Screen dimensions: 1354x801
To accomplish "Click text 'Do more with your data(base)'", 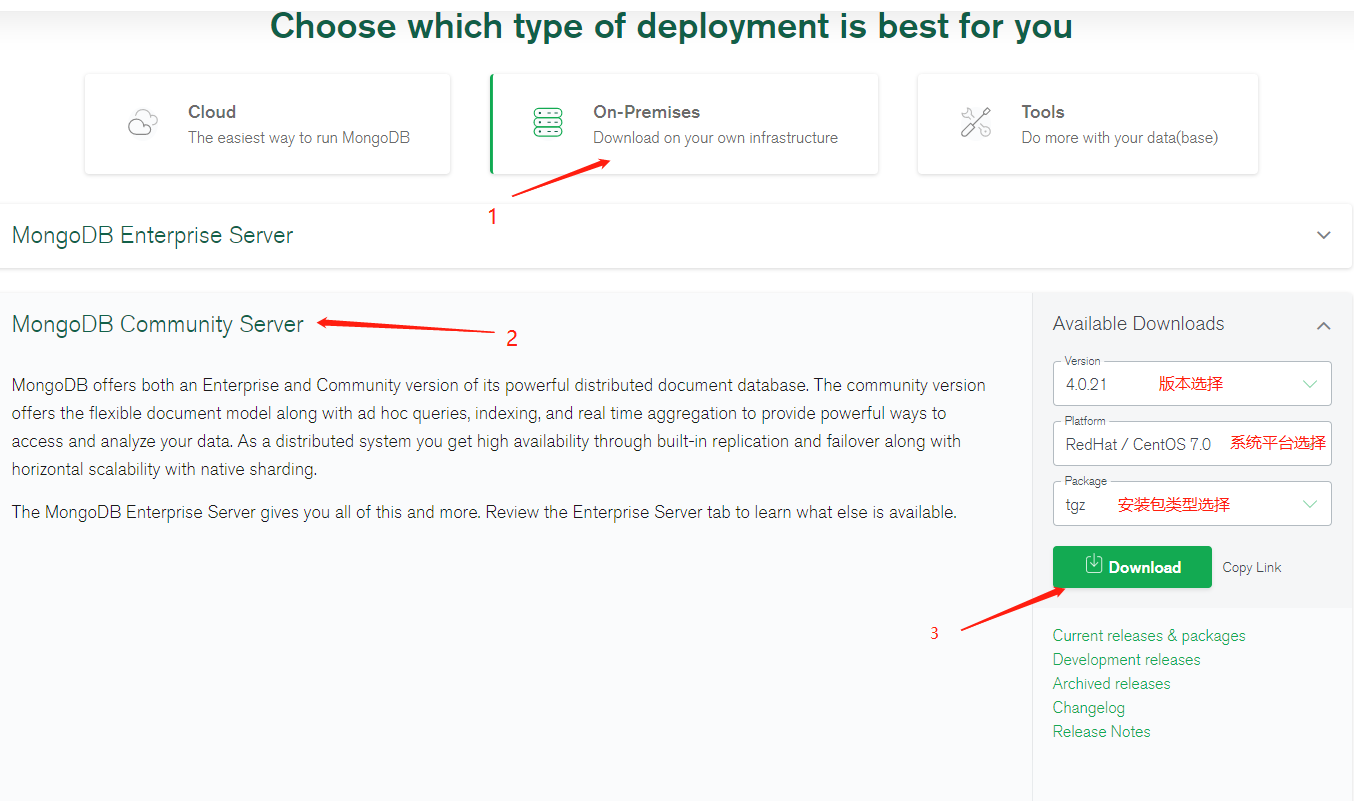I will coord(1120,138).
